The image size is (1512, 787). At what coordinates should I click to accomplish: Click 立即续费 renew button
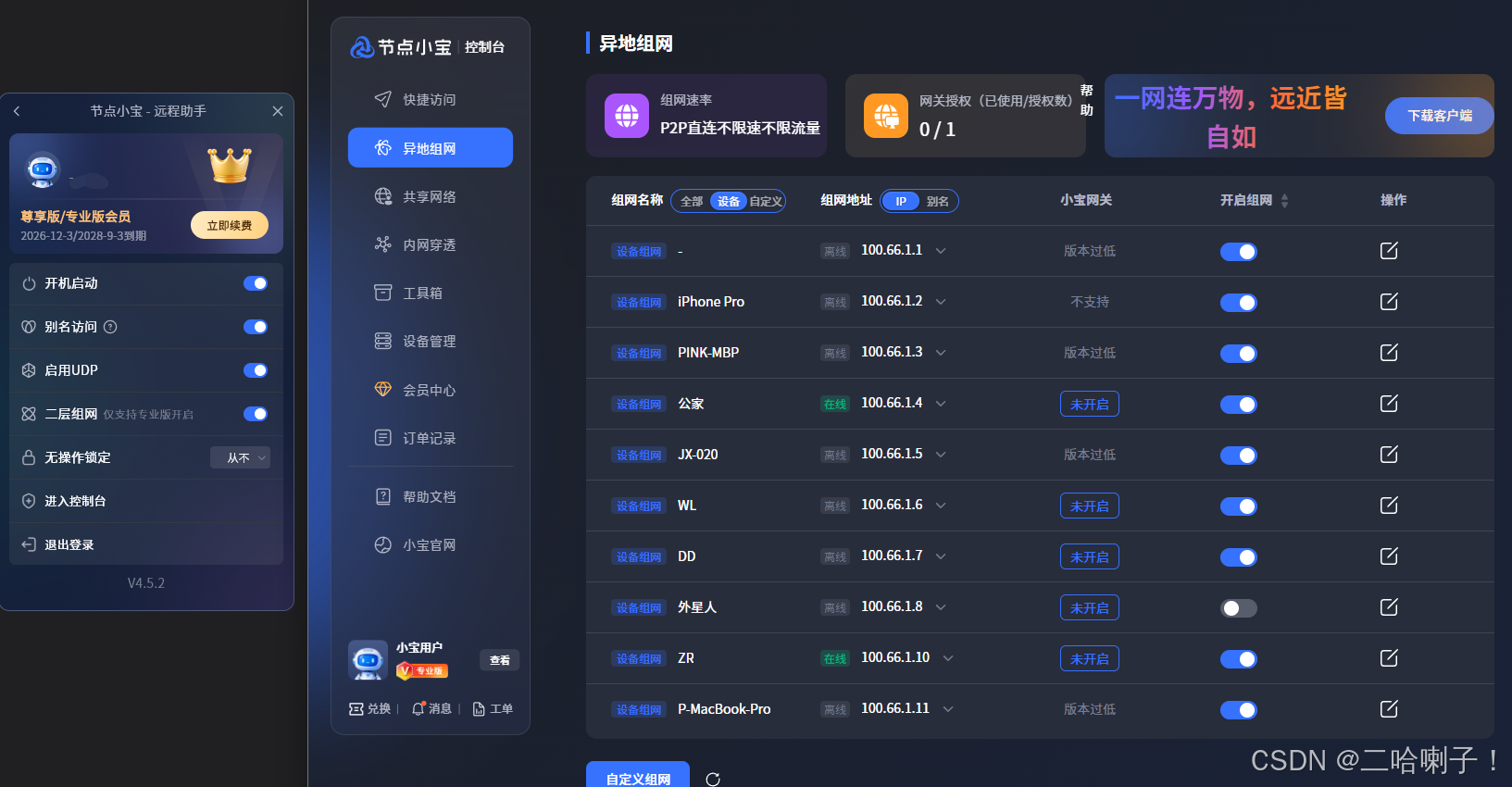(x=230, y=225)
